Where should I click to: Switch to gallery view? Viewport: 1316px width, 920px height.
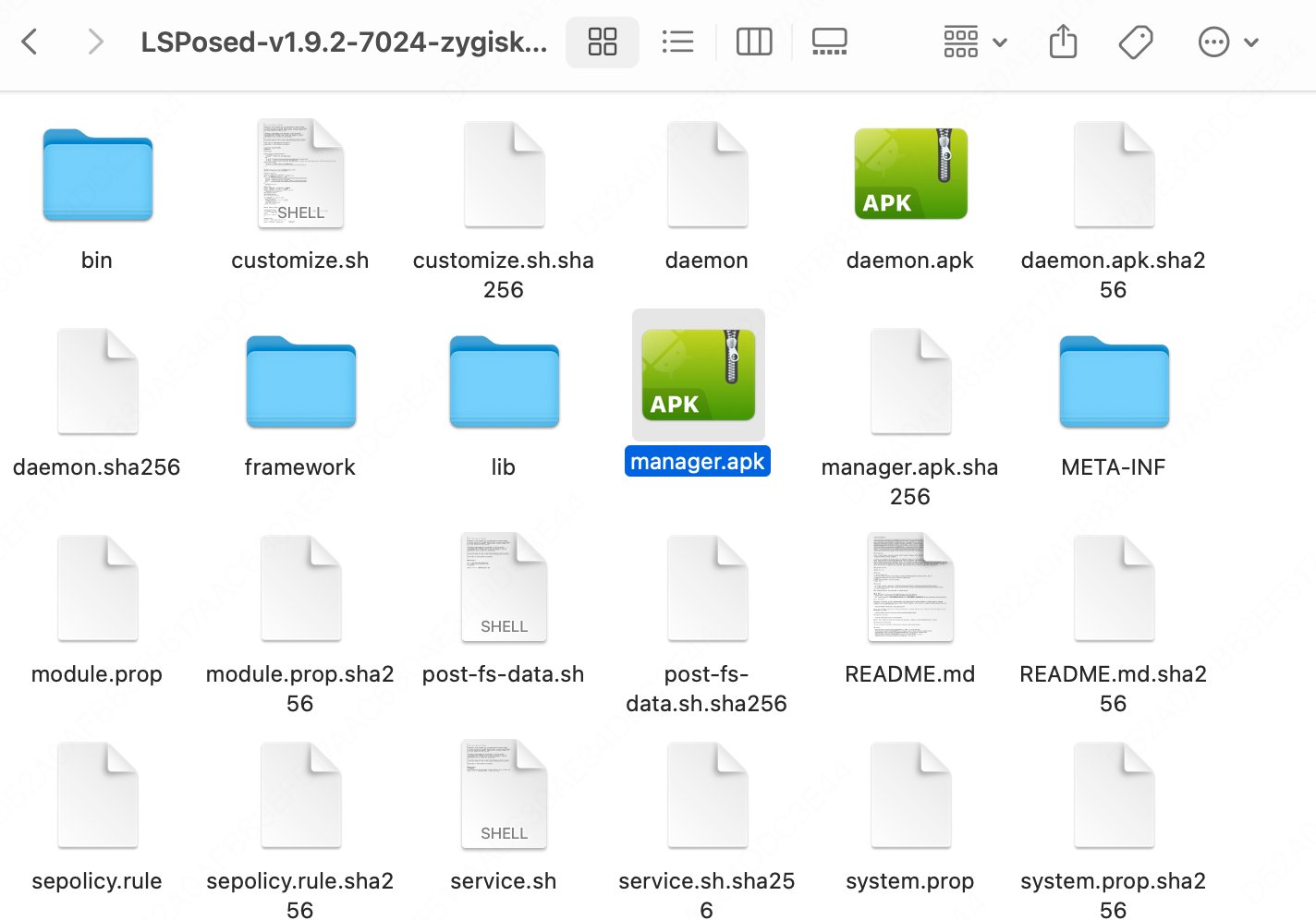[x=829, y=42]
